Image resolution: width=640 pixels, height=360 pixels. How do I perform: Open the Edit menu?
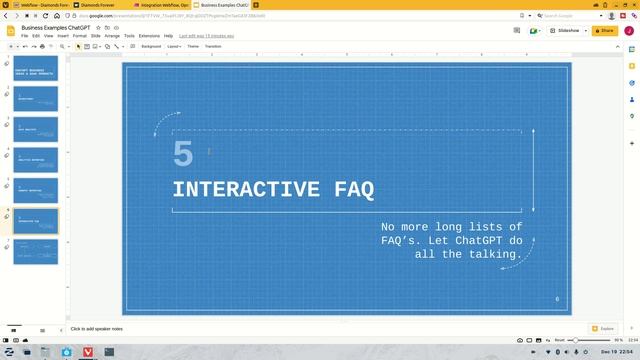click(36, 36)
